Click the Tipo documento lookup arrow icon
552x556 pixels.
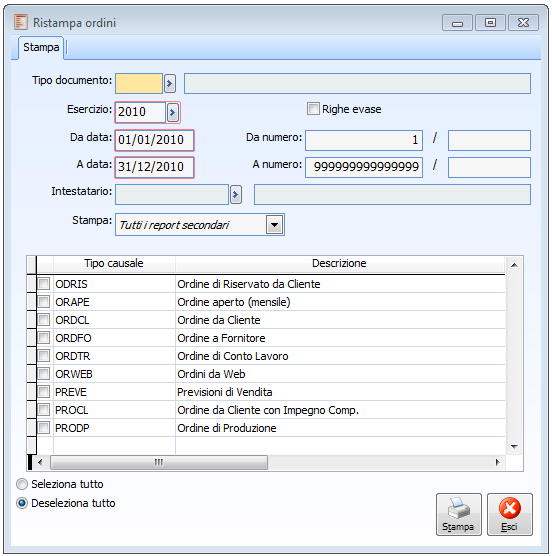170,84
